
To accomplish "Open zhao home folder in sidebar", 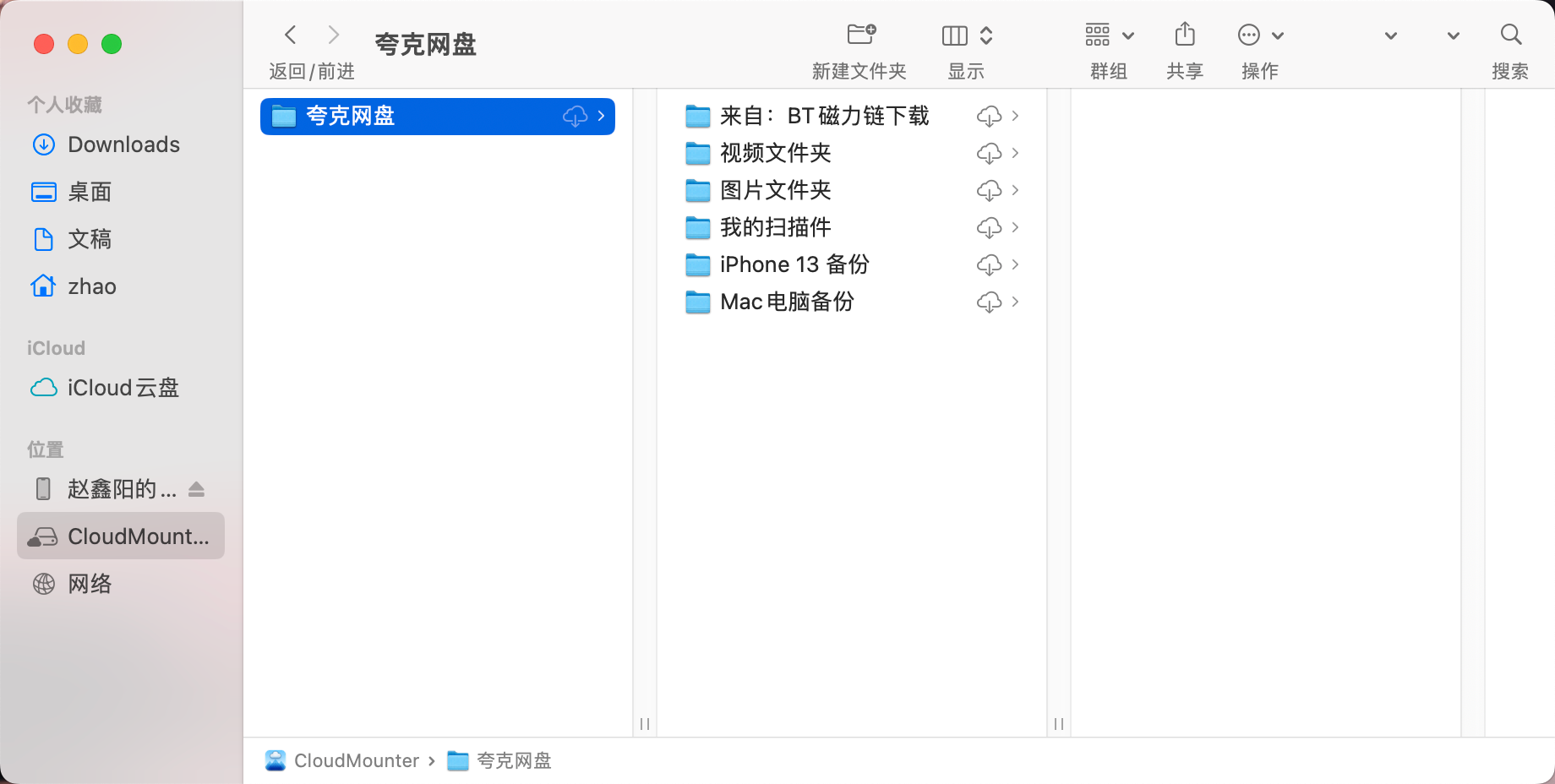I will [x=121, y=286].
